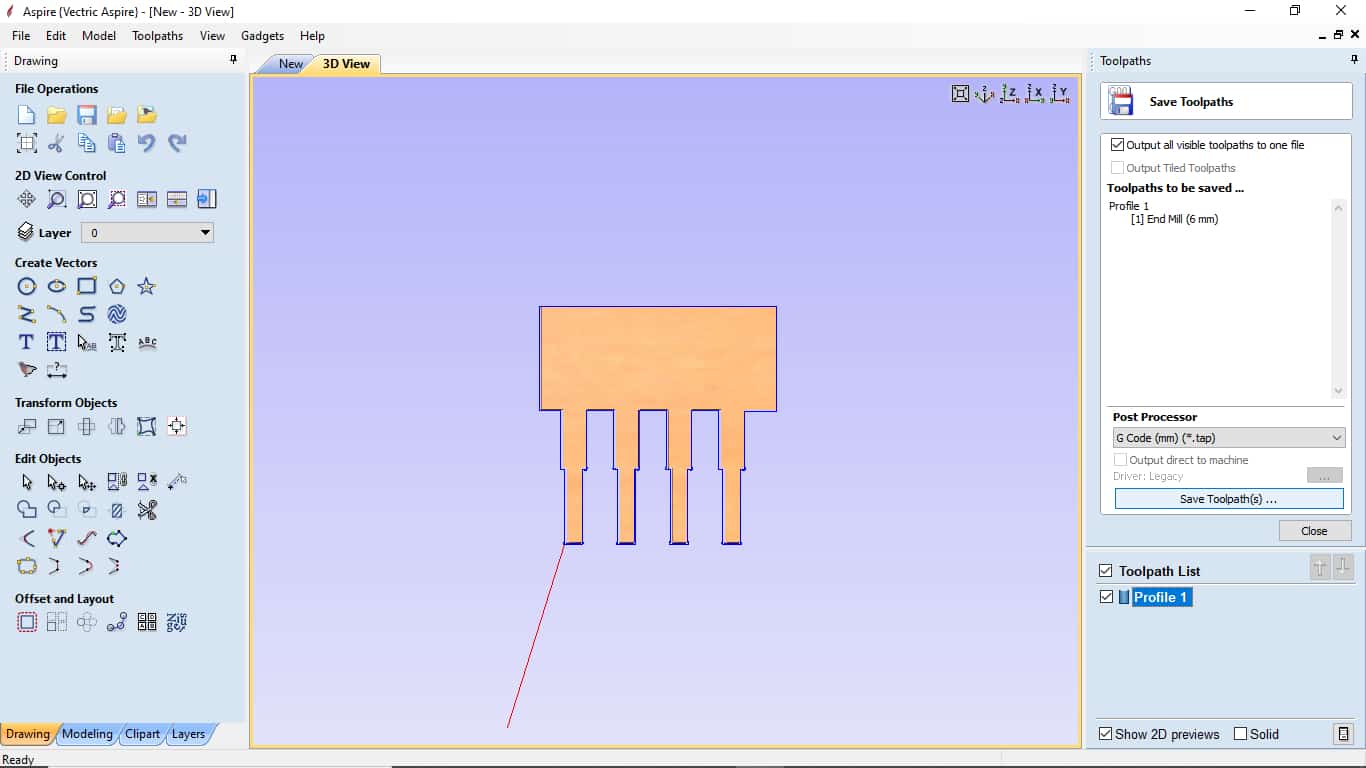Open the Text on curve tool
This screenshot has width=1366, height=768.
coord(147,342)
